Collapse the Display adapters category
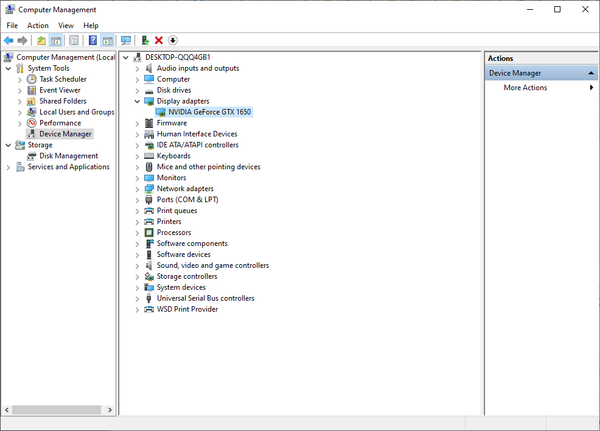This screenshot has height=431, width=600. (137, 101)
